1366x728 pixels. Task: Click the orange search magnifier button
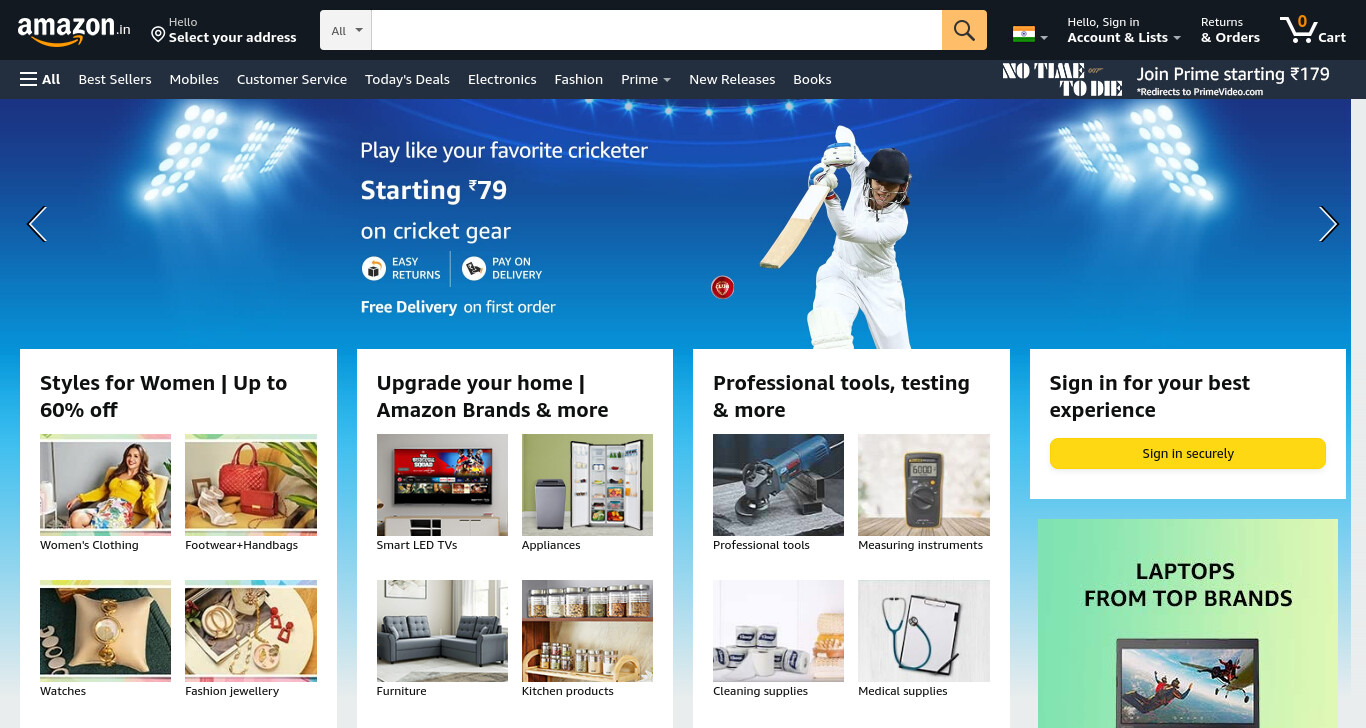pyautogui.click(x=964, y=30)
